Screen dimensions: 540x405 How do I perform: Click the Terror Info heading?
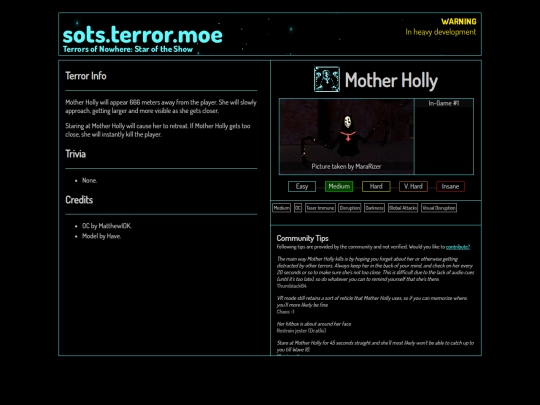(x=86, y=76)
